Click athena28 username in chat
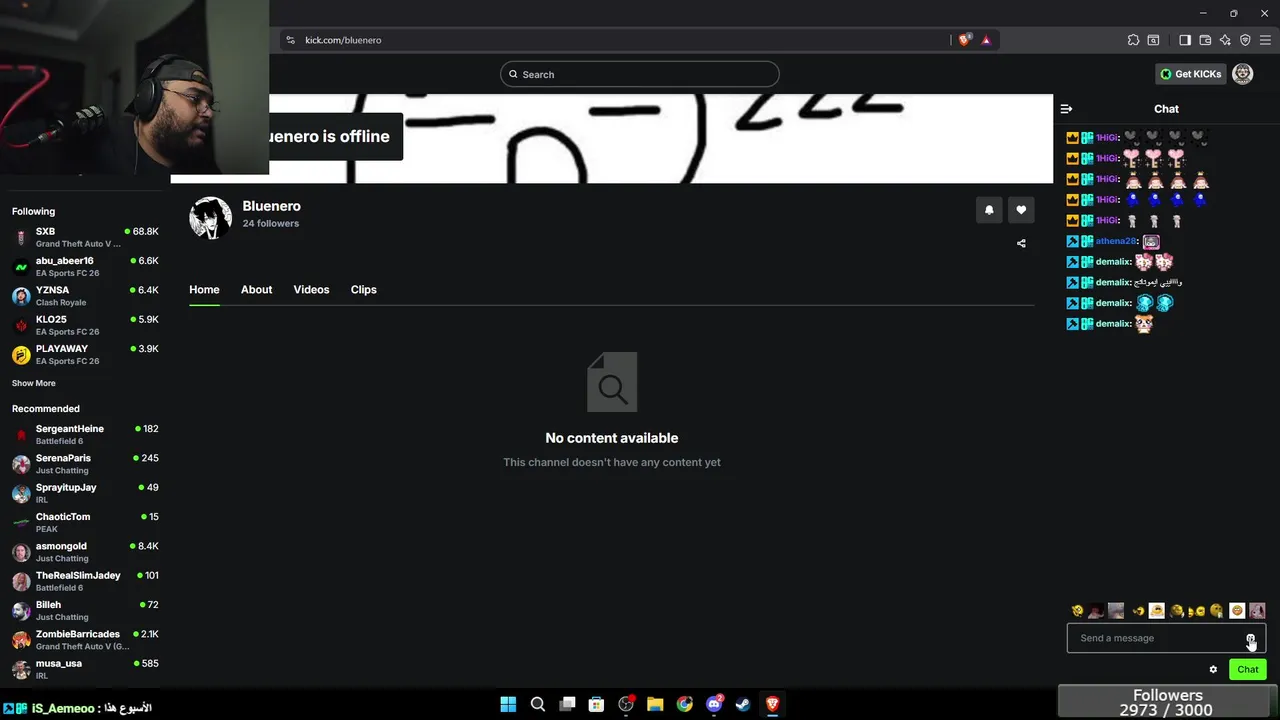Image resolution: width=1280 pixels, height=720 pixels. tap(1116, 241)
